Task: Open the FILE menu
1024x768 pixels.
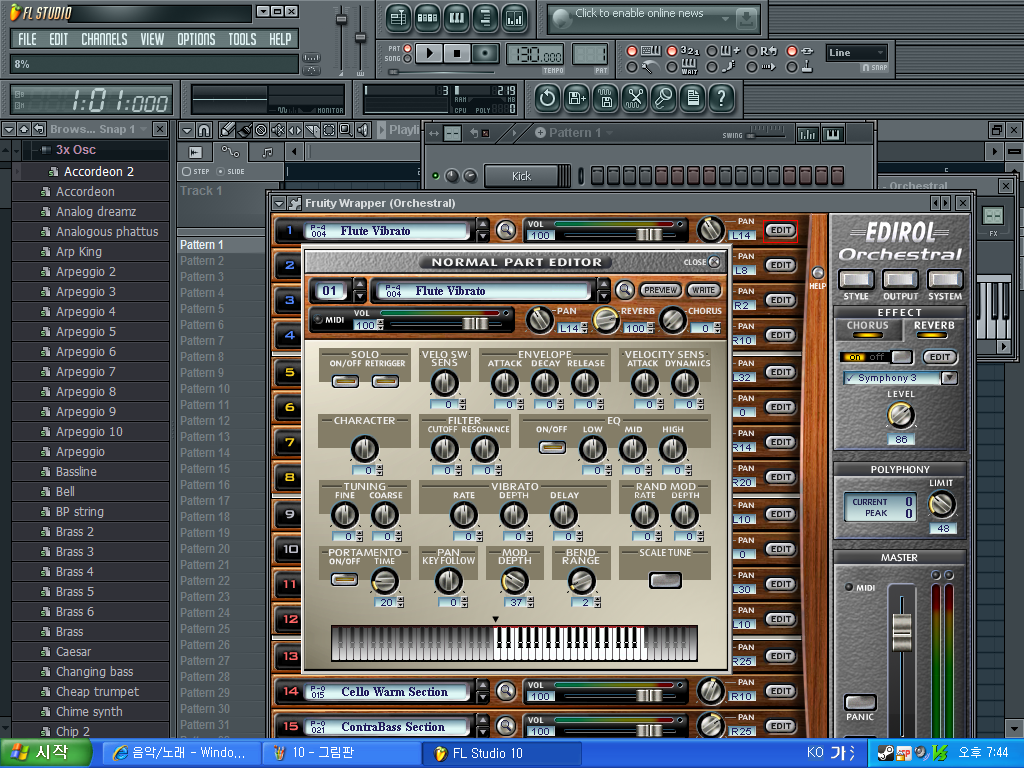Action: (x=27, y=39)
